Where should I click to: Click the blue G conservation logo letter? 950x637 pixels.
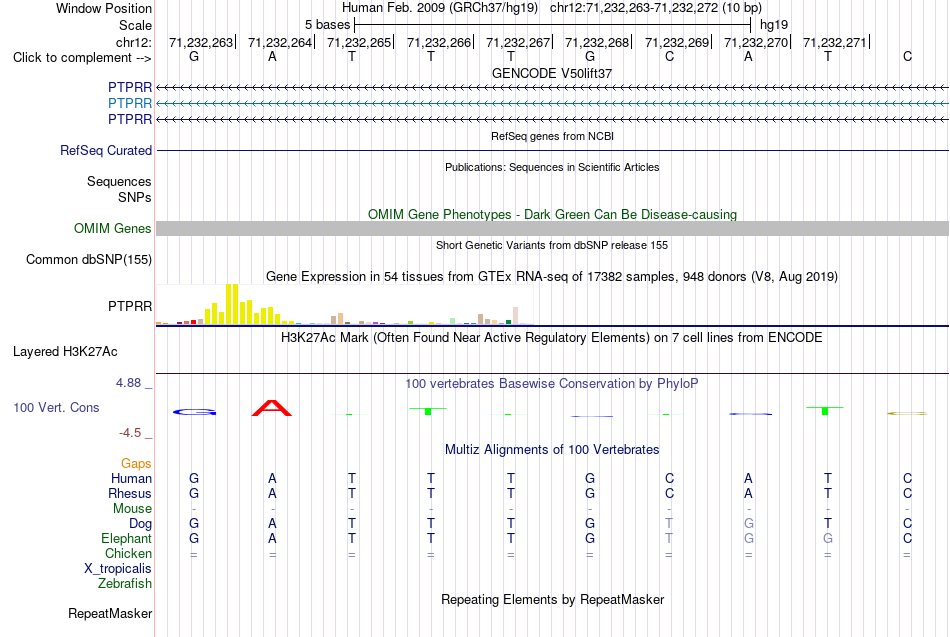194,412
